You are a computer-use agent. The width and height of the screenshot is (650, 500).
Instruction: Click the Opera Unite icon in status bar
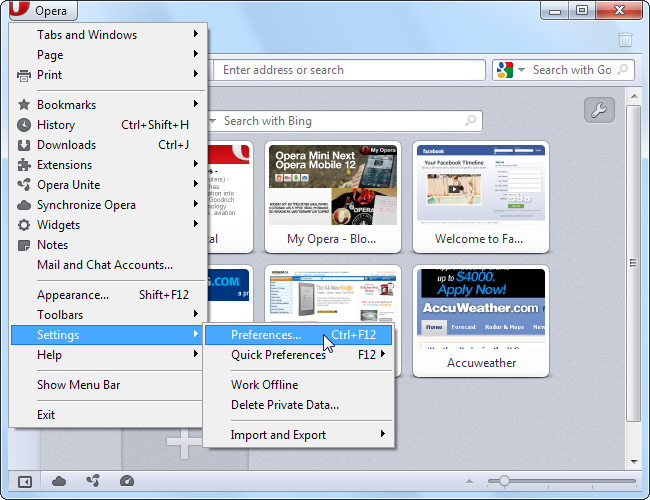click(x=93, y=481)
